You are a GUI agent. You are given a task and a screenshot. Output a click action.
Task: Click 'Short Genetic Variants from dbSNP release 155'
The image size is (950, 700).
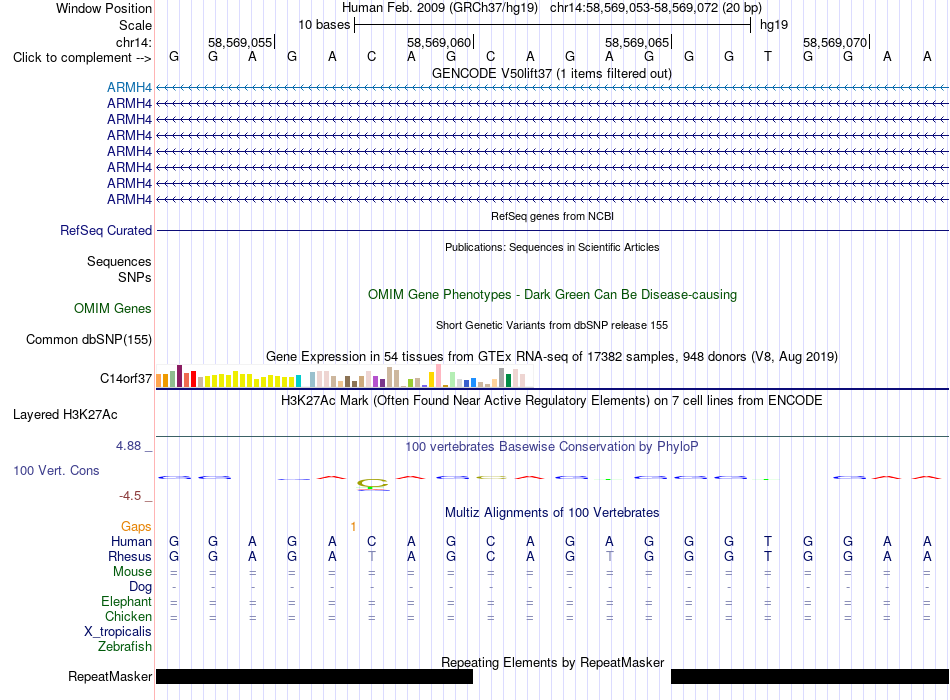pos(552,325)
